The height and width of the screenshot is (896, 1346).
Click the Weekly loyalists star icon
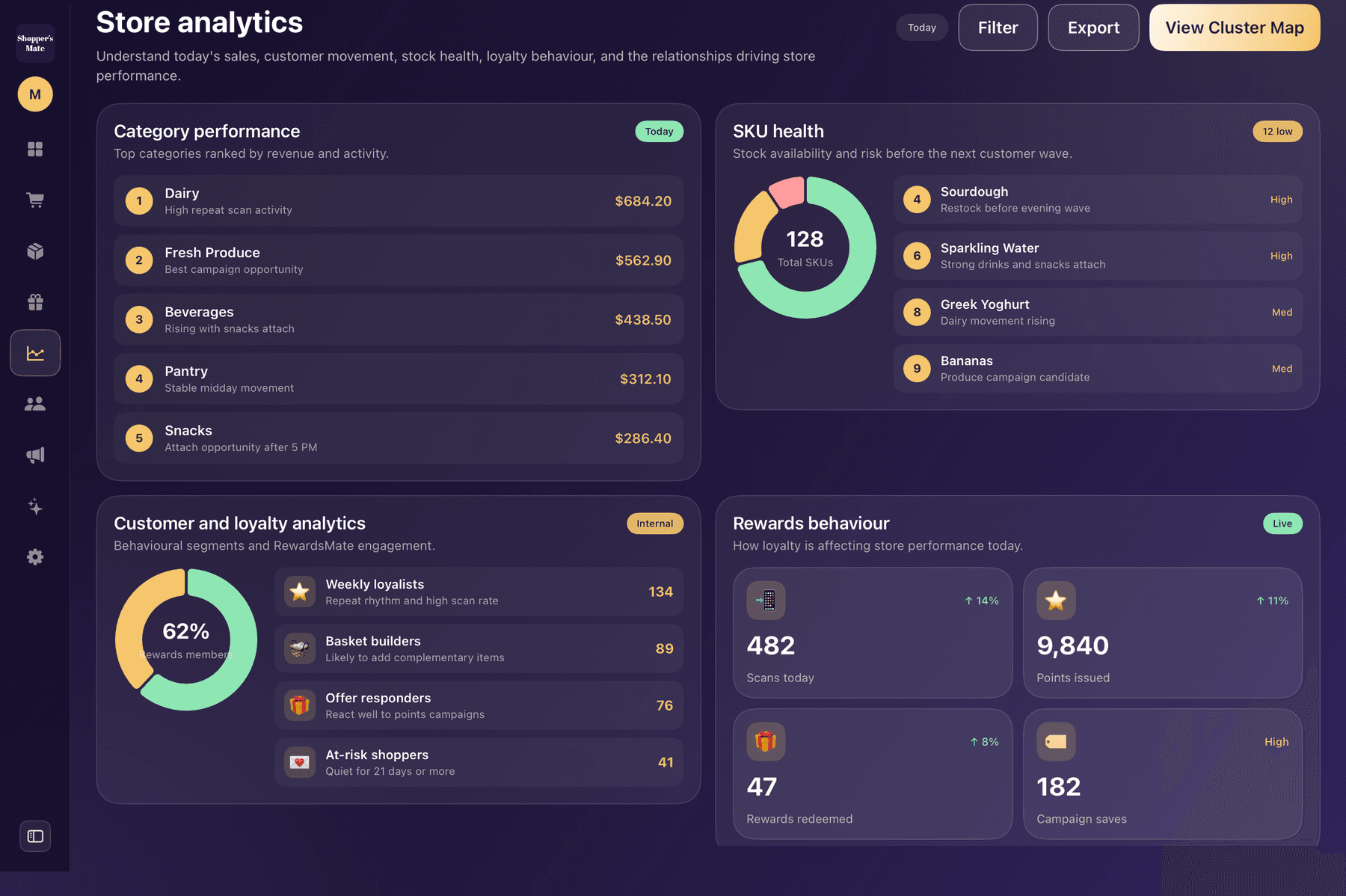[x=300, y=592]
